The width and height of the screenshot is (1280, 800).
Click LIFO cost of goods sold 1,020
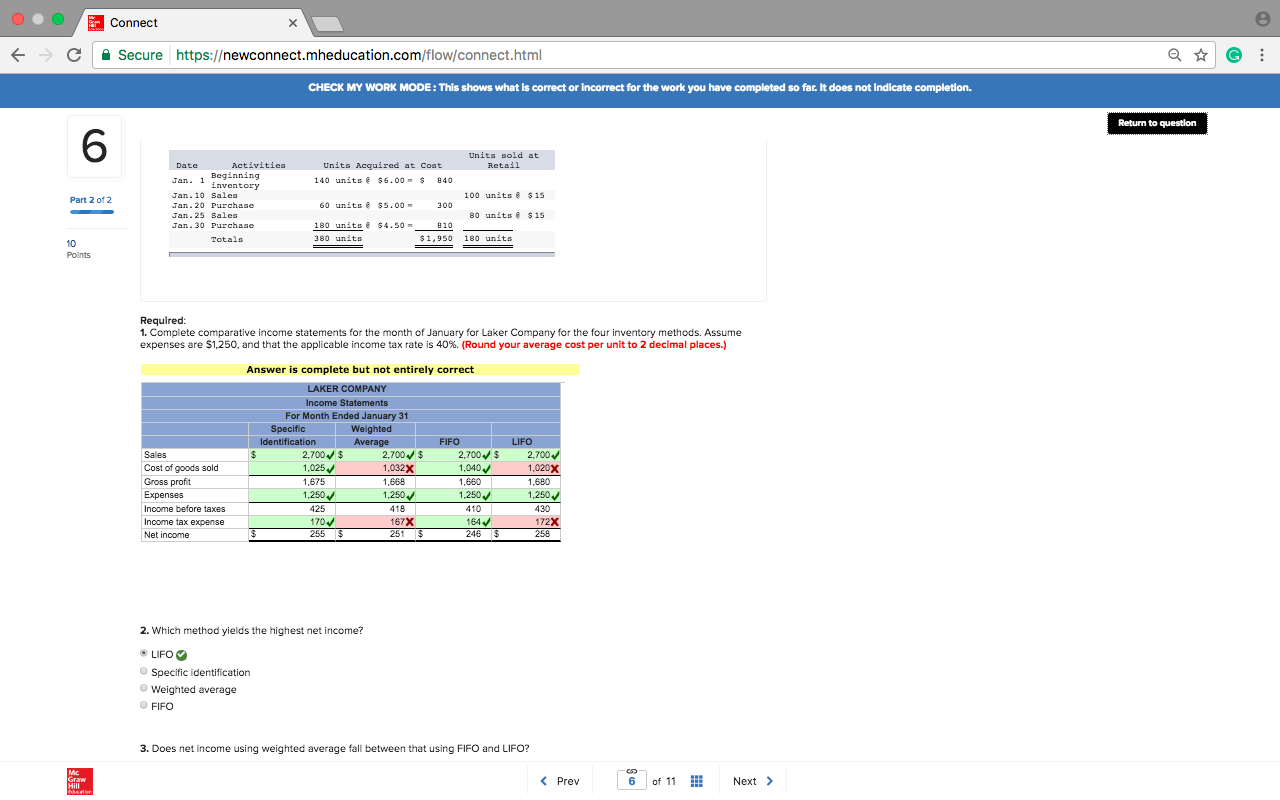click(x=525, y=468)
